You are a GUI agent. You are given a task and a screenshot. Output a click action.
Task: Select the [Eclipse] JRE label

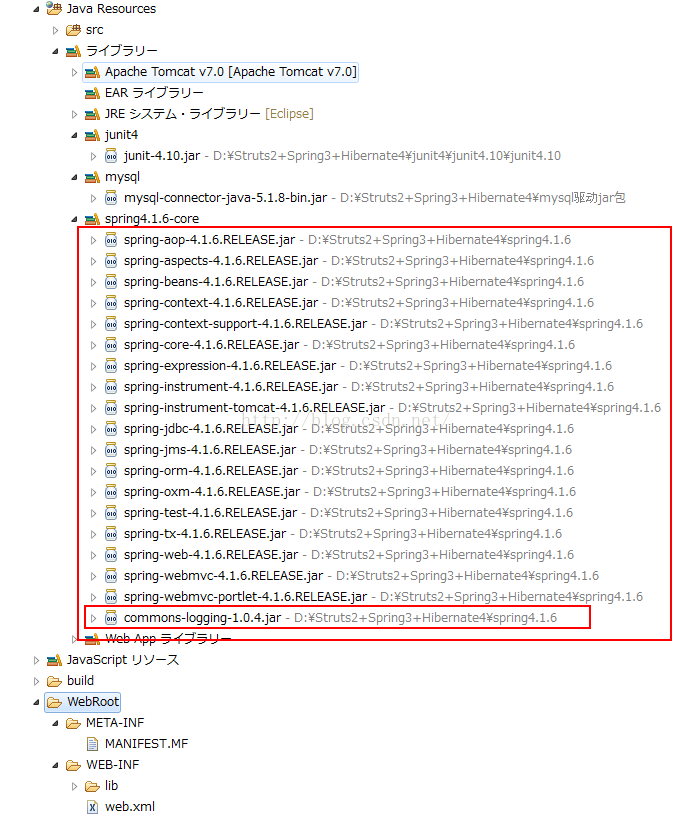(x=289, y=114)
